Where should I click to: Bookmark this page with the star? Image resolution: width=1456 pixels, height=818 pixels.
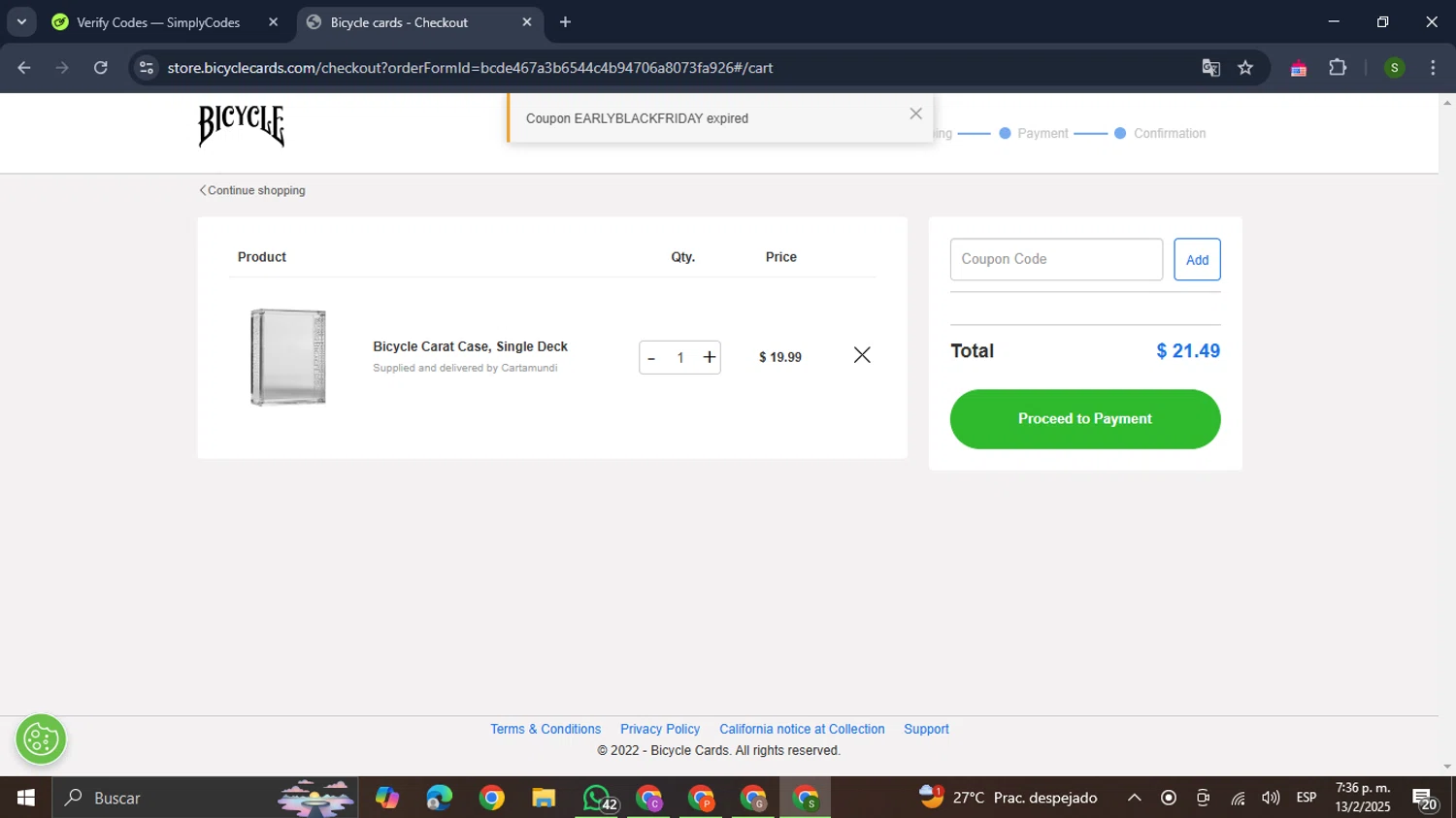1245,68
